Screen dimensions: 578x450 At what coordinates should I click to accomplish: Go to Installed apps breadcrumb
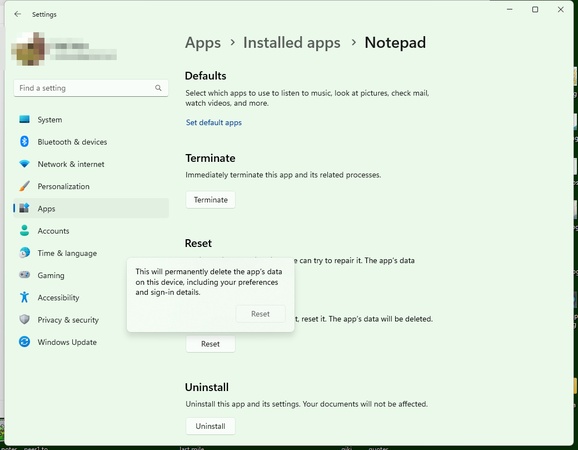tap(292, 43)
